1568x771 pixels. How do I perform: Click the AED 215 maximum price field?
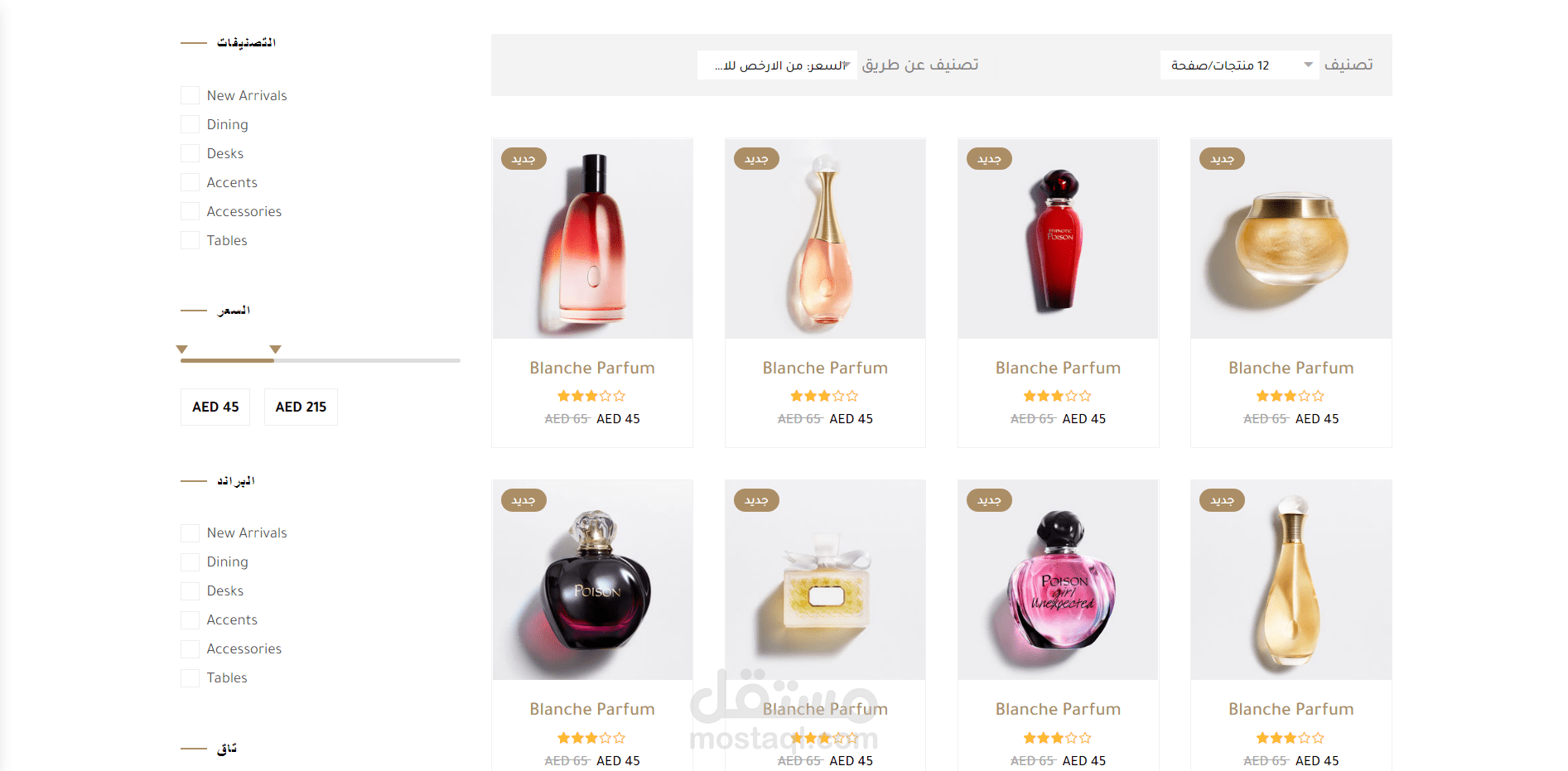(301, 407)
